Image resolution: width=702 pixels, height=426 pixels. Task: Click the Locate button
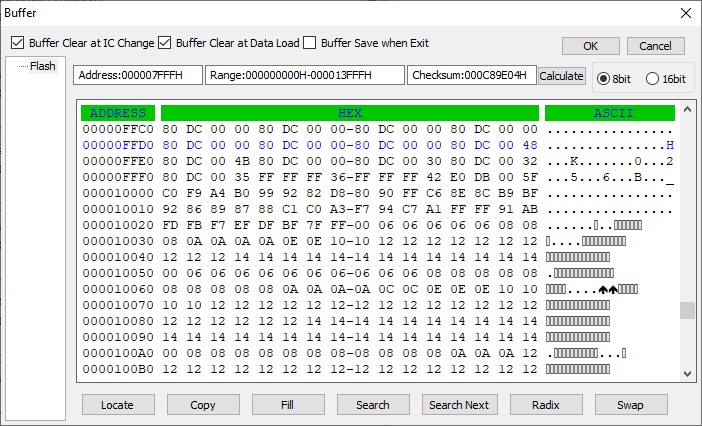click(x=116, y=405)
